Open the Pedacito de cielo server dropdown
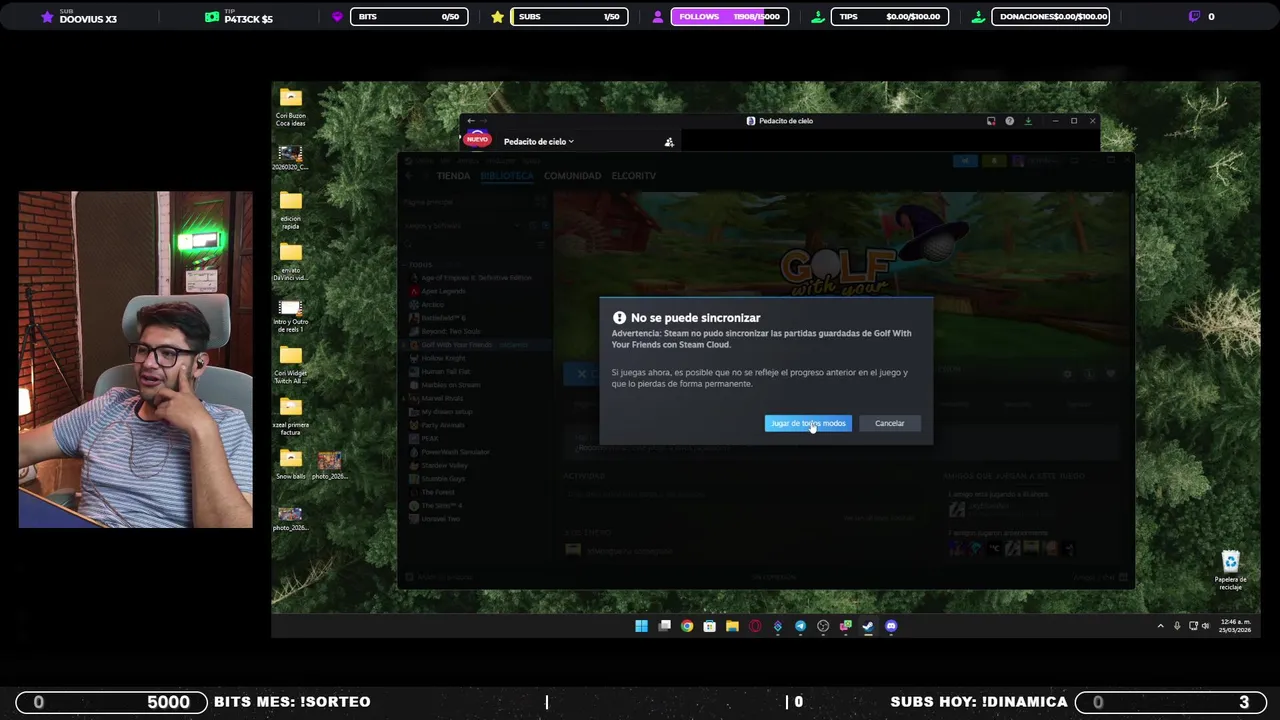1280x720 pixels. tap(538, 142)
